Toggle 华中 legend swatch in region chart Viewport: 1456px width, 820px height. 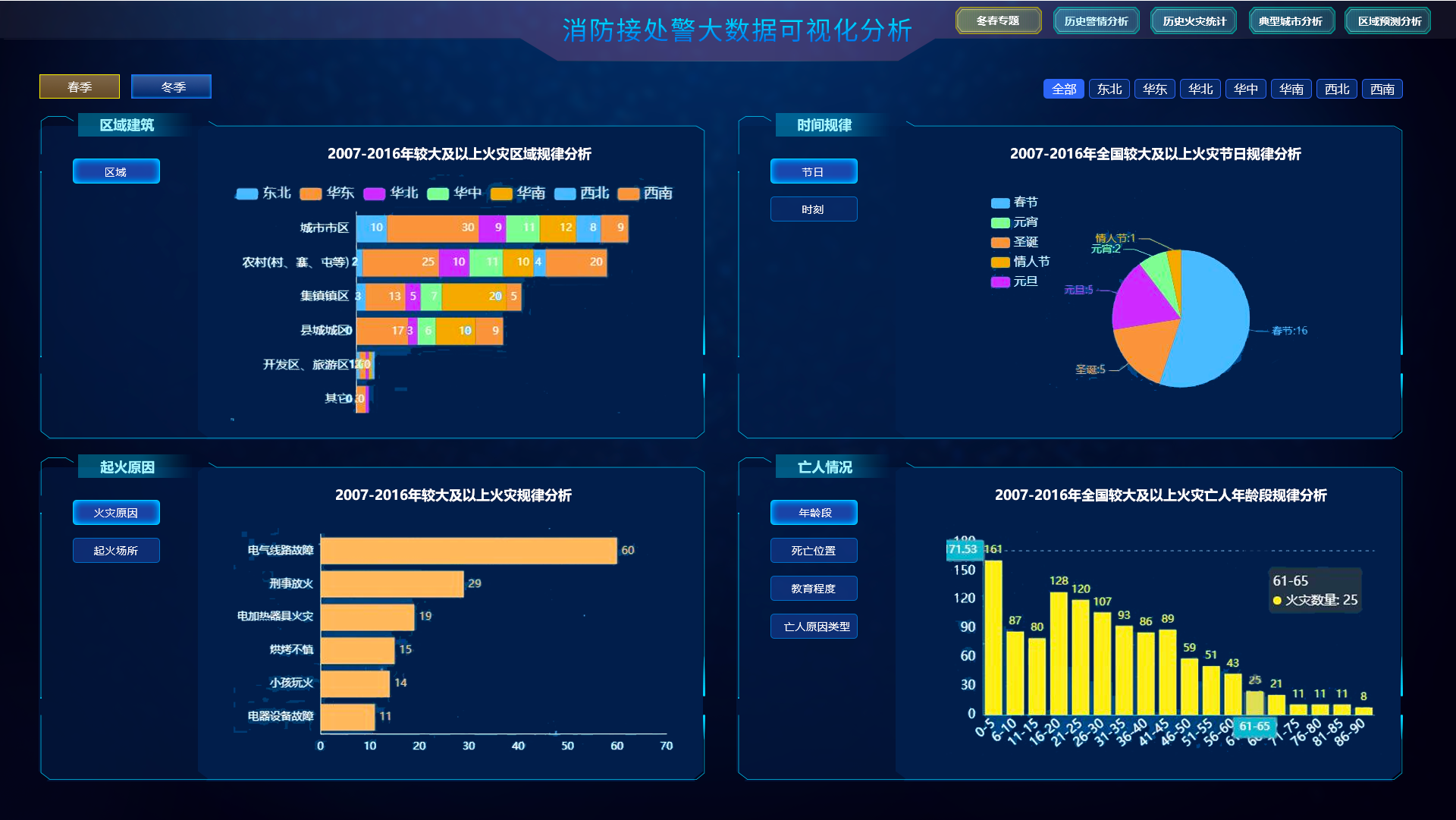coord(438,193)
